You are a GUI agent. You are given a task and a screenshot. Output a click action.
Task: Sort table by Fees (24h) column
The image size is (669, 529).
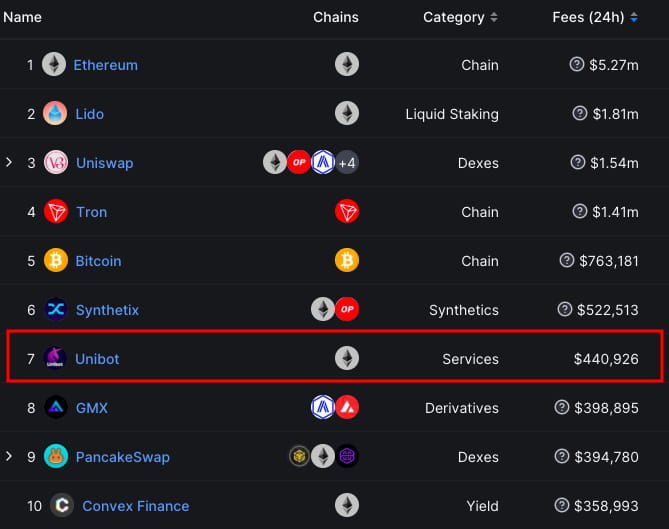(x=634, y=17)
